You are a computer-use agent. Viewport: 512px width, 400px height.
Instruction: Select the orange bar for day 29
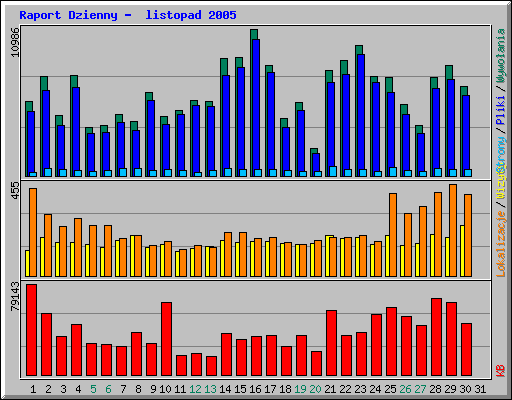[453, 230]
